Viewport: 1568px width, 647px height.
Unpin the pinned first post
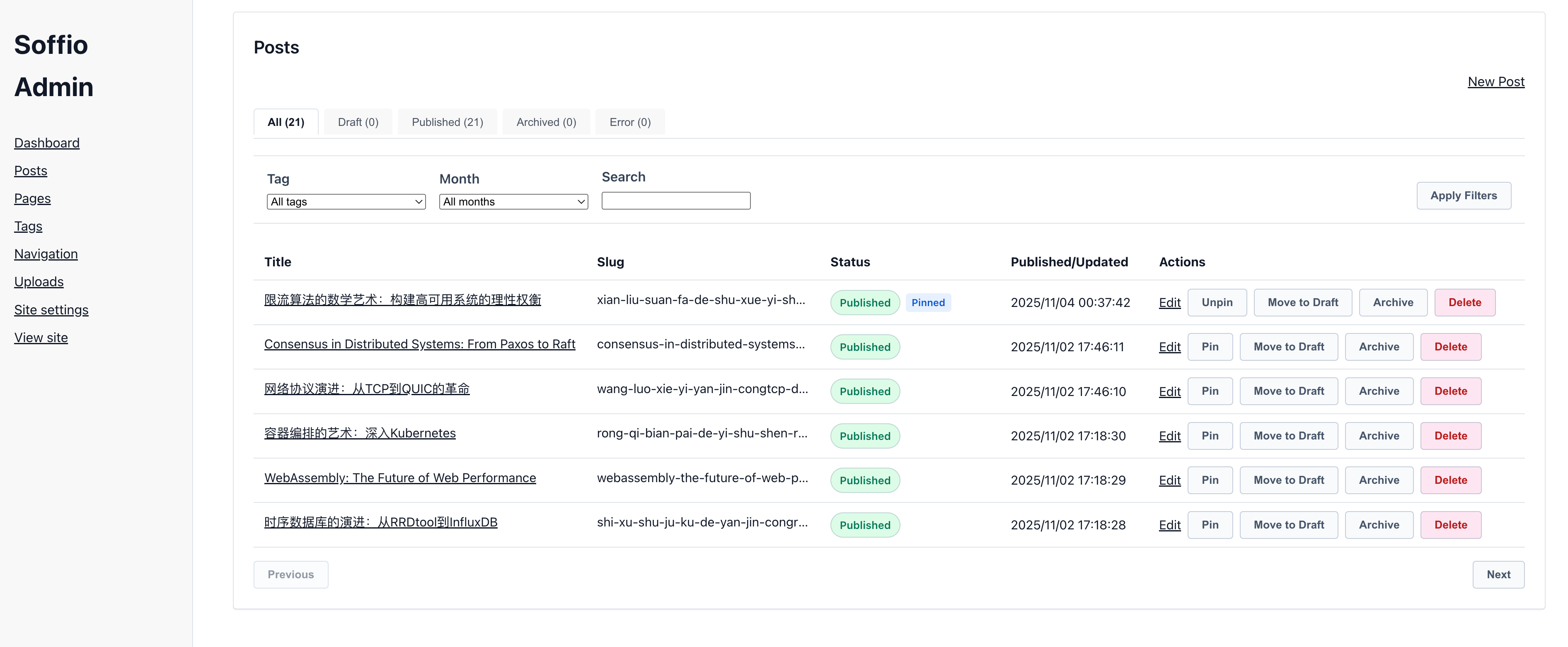point(1216,302)
